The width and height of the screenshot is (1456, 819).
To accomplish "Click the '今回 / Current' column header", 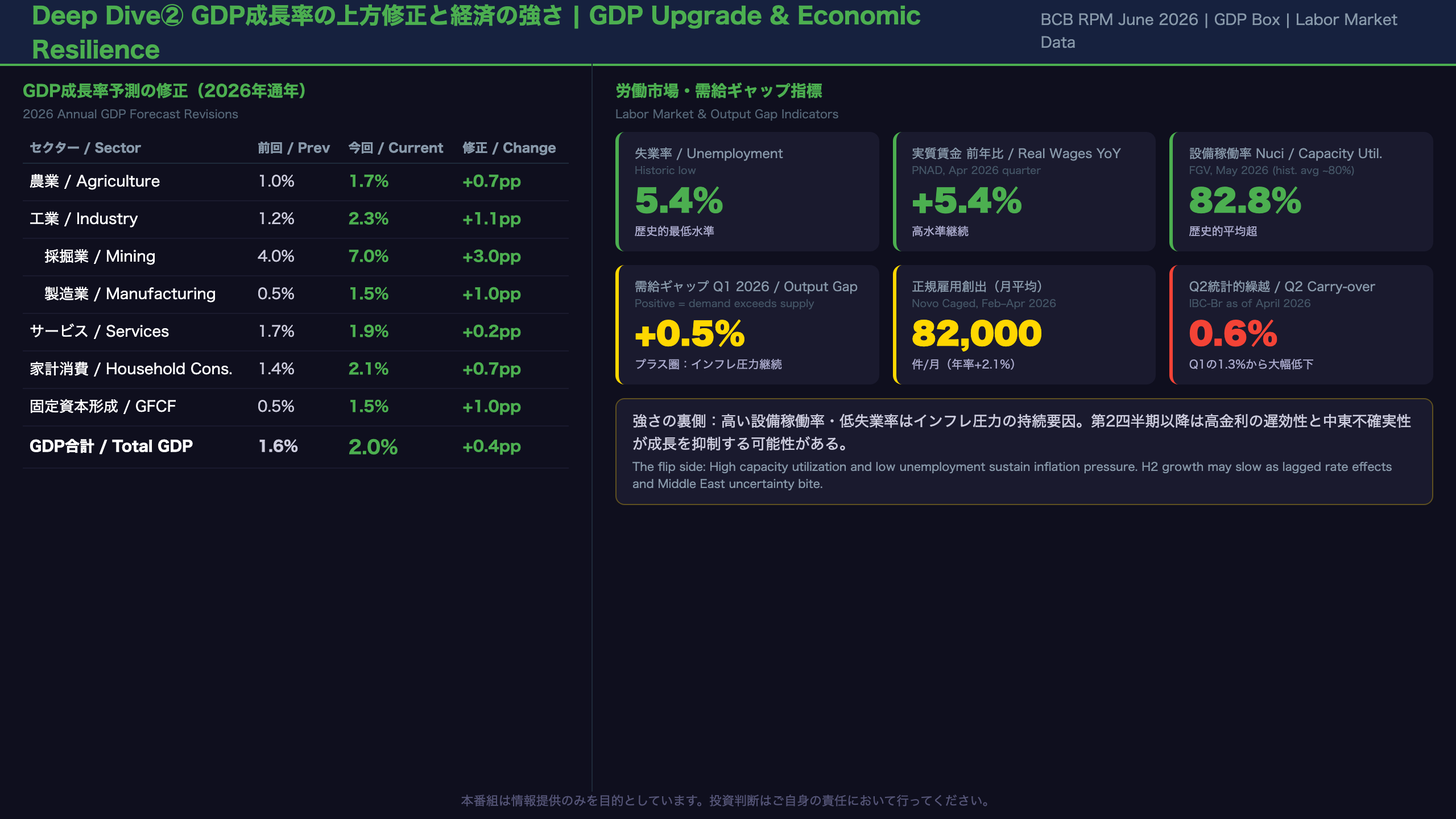I will [x=395, y=148].
